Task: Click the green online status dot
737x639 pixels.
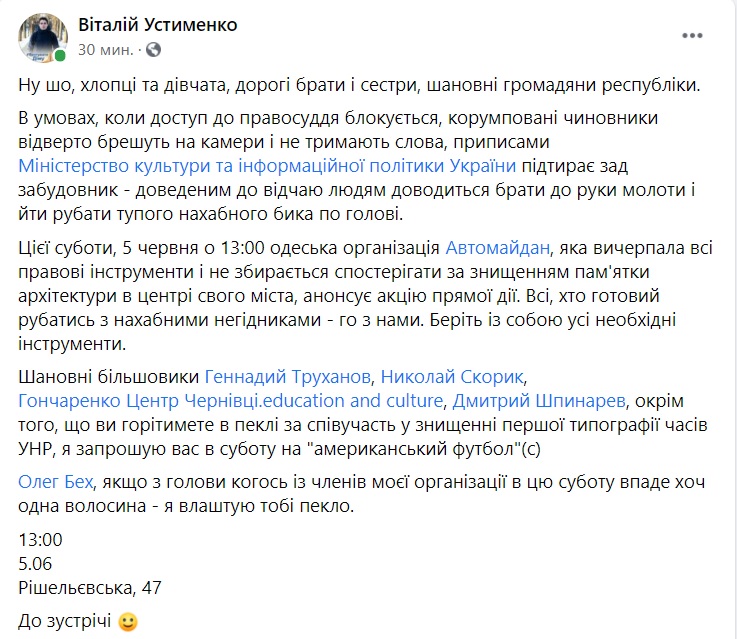Action: pos(60,55)
